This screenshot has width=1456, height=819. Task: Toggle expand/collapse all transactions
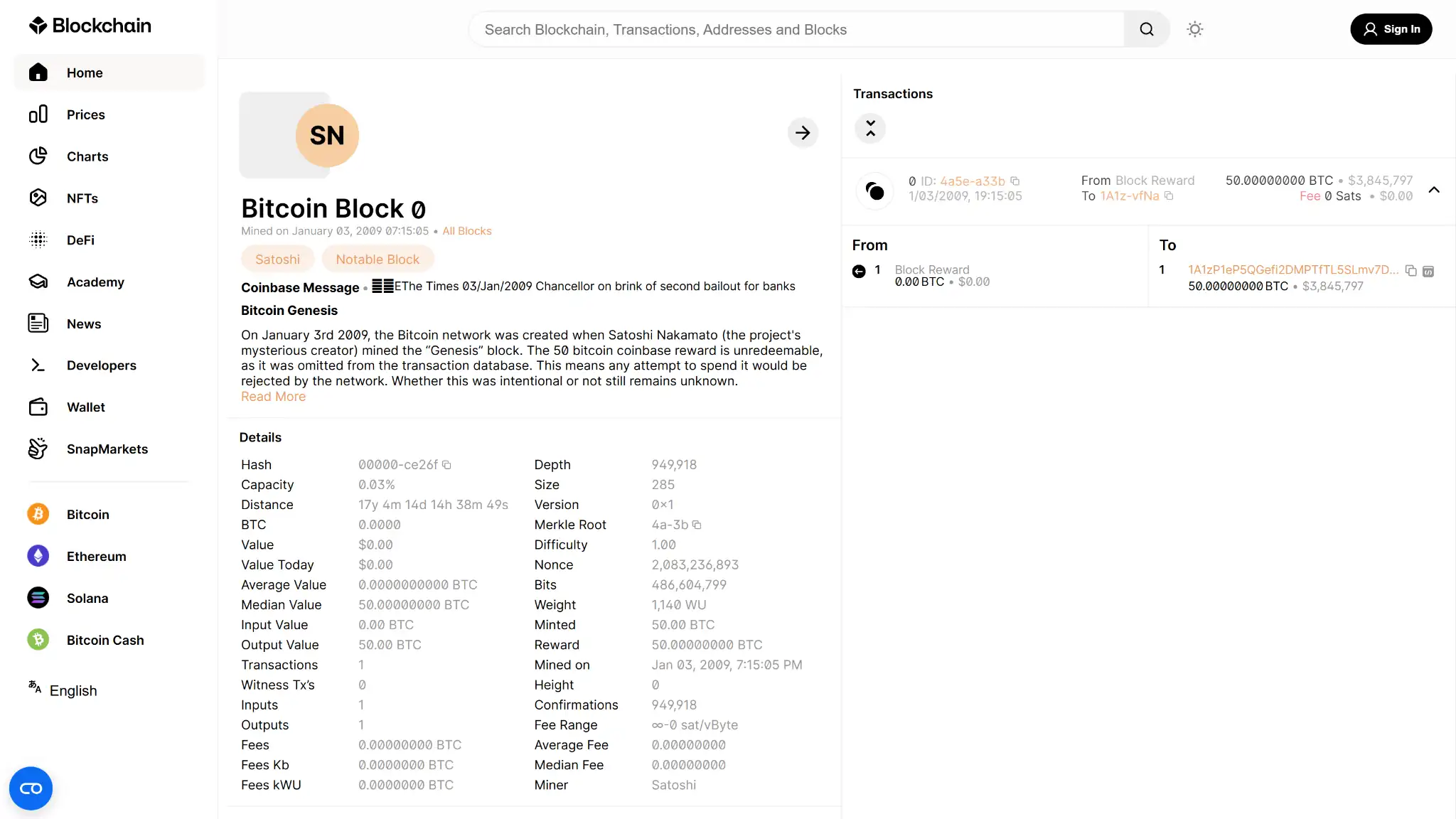click(x=870, y=129)
